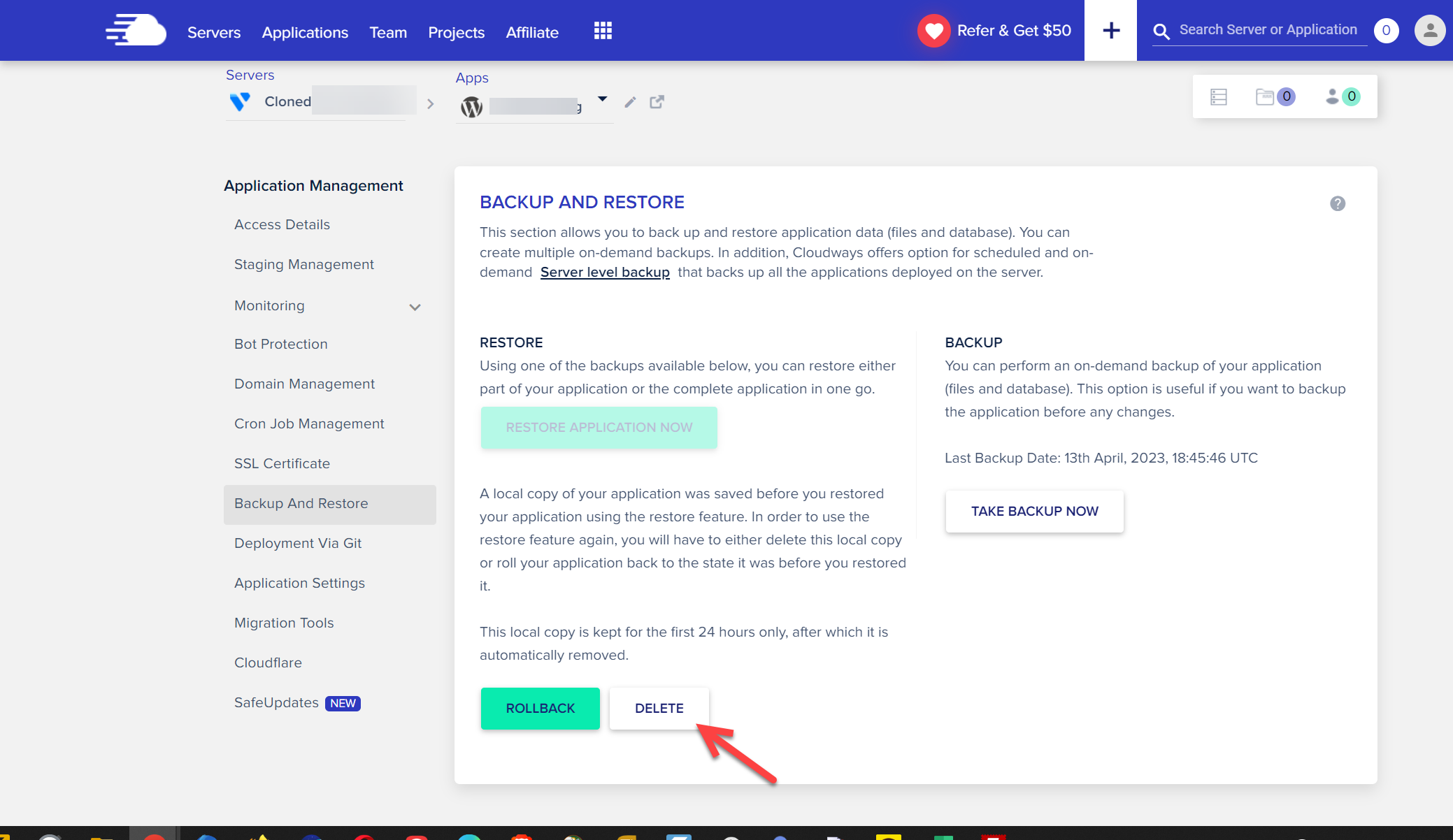The height and width of the screenshot is (840, 1453).
Task: Select the Backup And Restore menu item
Action: click(301, 503)
